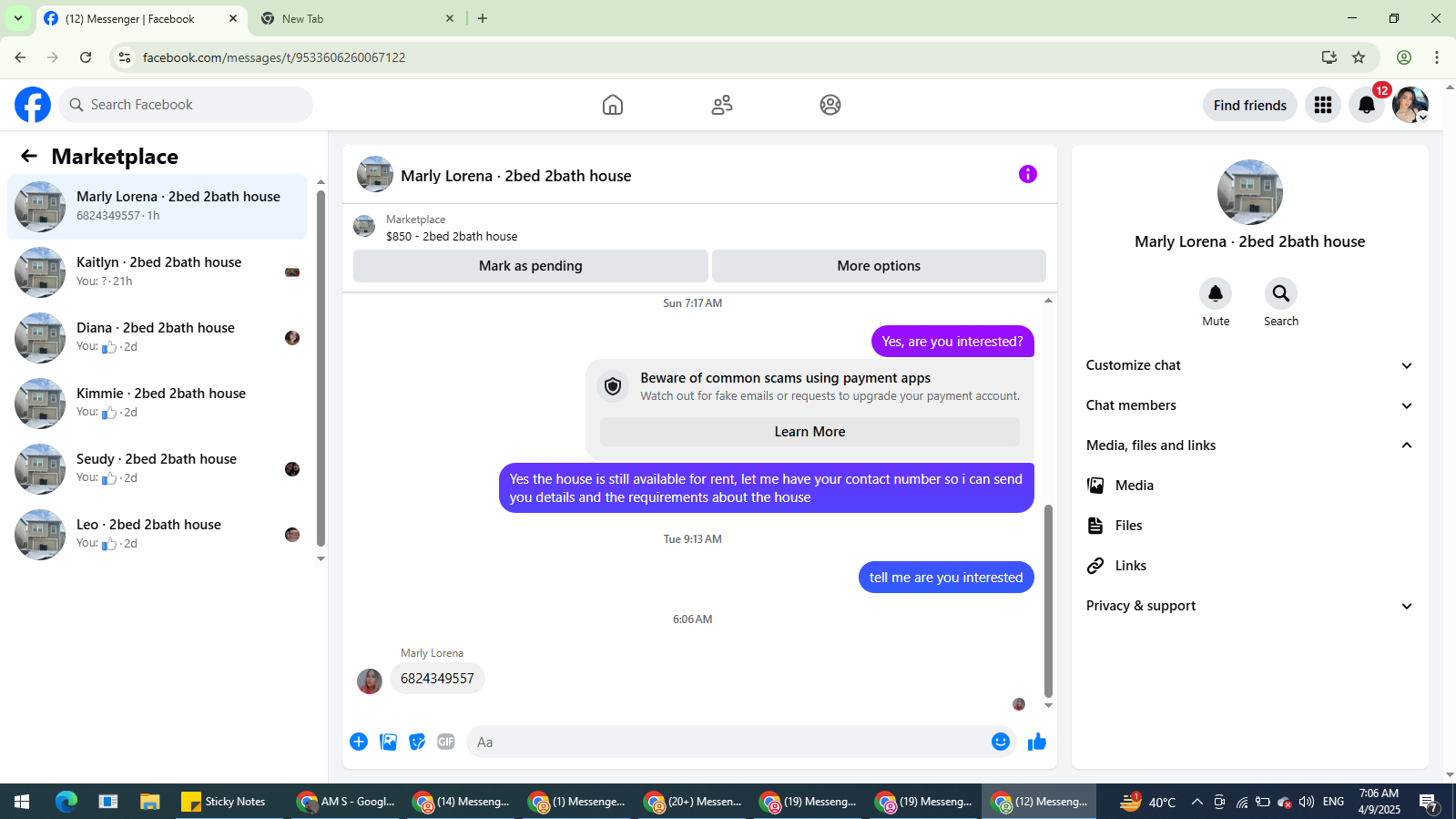Go to the Home feed icon
This screenshot has width=1456, height=819.
click(x=613, y=105)
